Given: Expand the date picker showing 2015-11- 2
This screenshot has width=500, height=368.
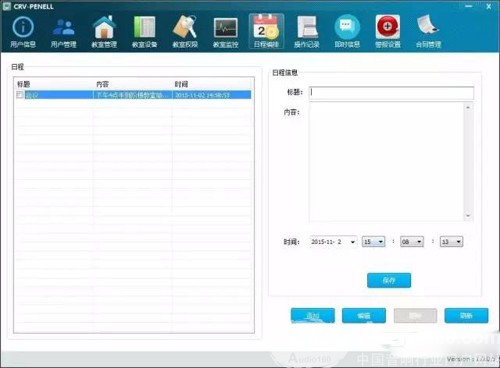Looking at the screenshot, I should point(353,242).
